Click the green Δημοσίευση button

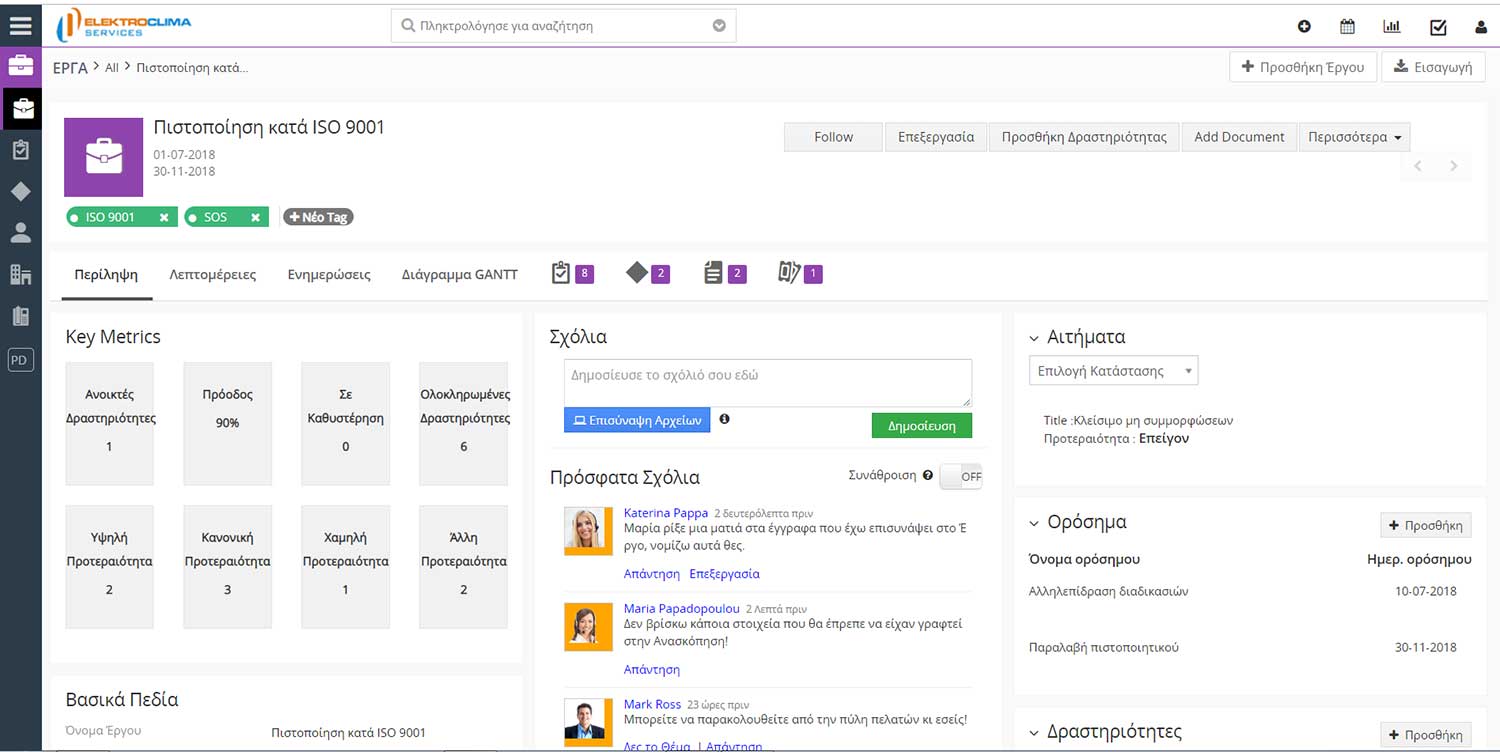[x=922, y=426]
